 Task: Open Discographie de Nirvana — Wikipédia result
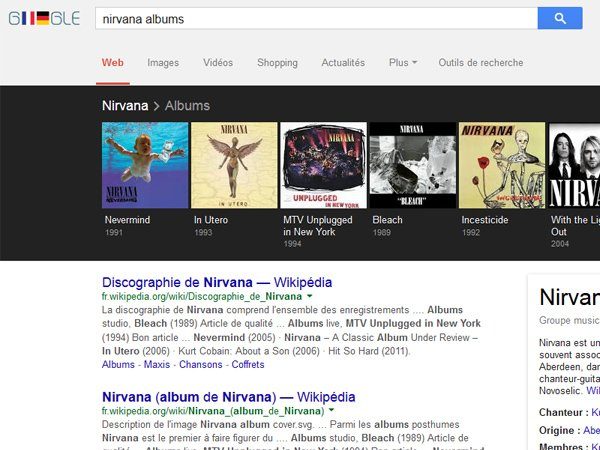[x=217, y=282]
